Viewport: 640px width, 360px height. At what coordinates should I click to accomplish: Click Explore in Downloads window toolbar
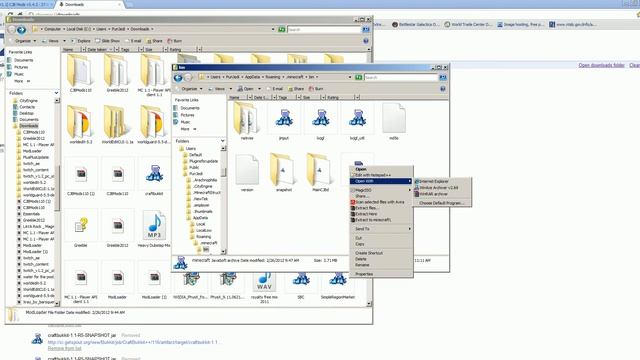click(x=81, y=41)
